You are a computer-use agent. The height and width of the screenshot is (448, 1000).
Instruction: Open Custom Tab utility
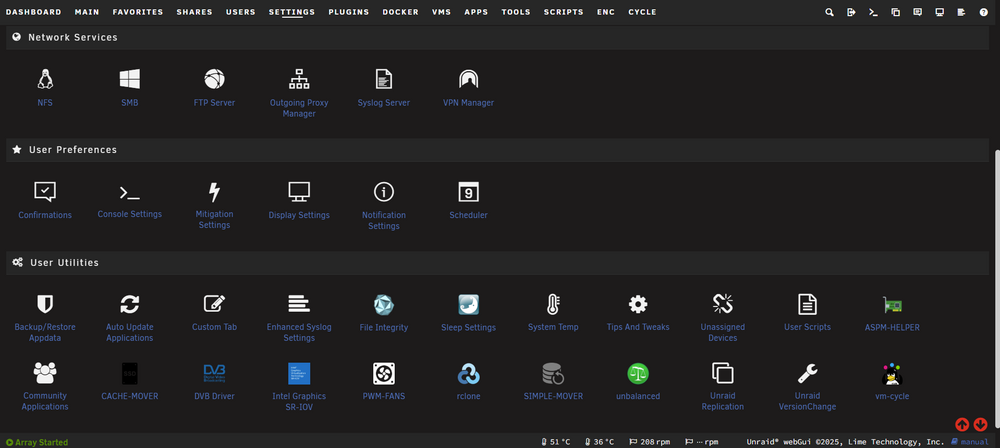coord(214,313)
